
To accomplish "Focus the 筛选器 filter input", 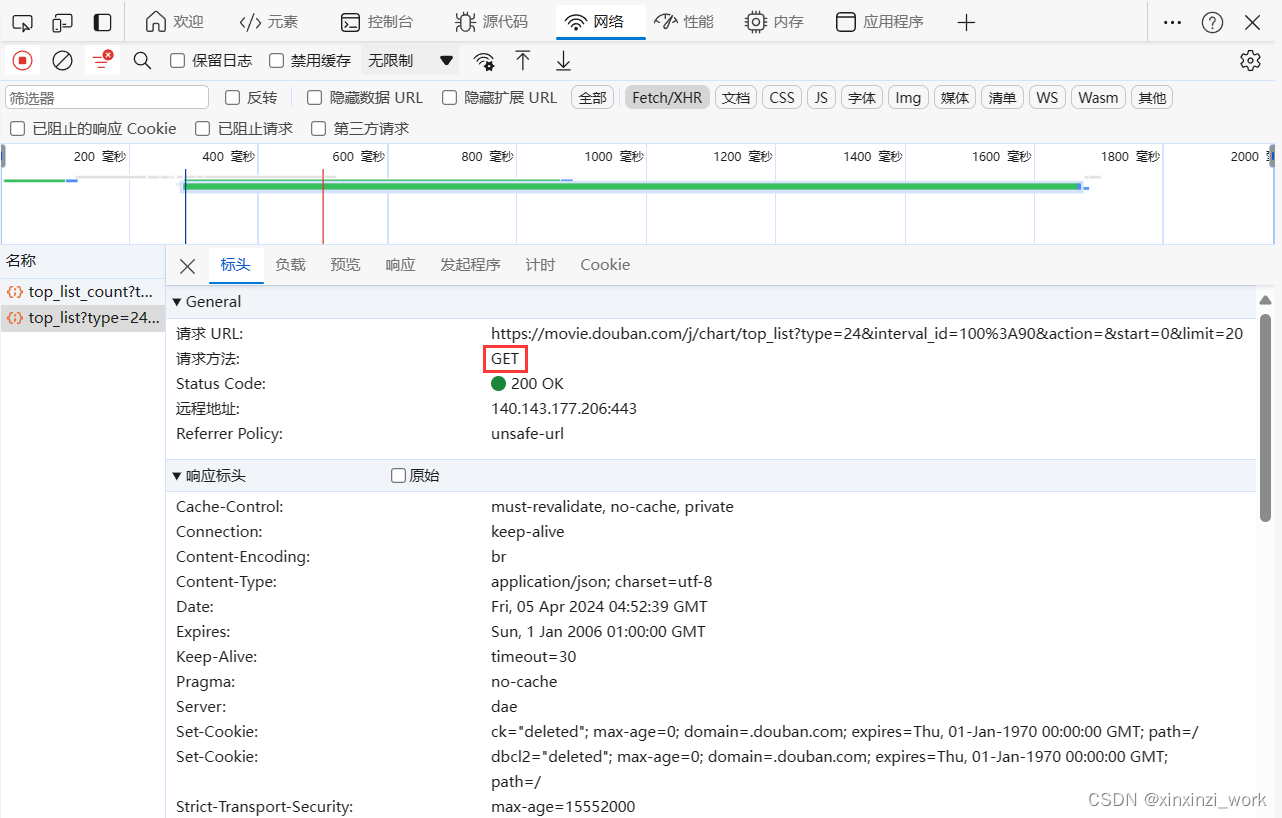I will 107,97.
